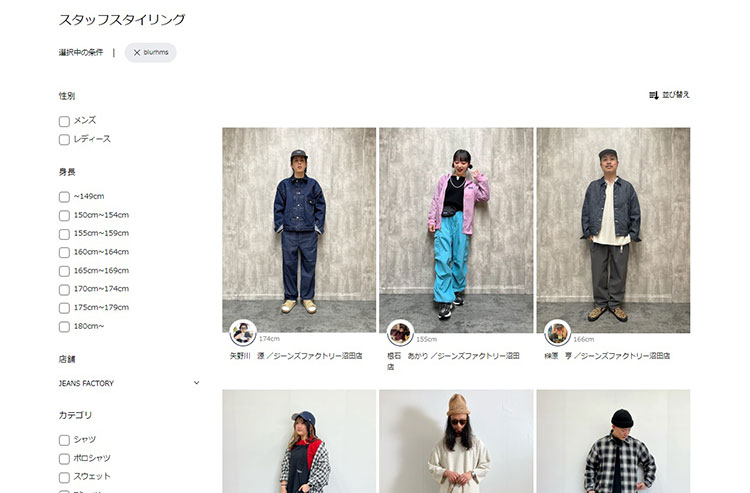Click the JEANS FACTORY chevron arrow
750x493 pixels.
click(196, 383)
